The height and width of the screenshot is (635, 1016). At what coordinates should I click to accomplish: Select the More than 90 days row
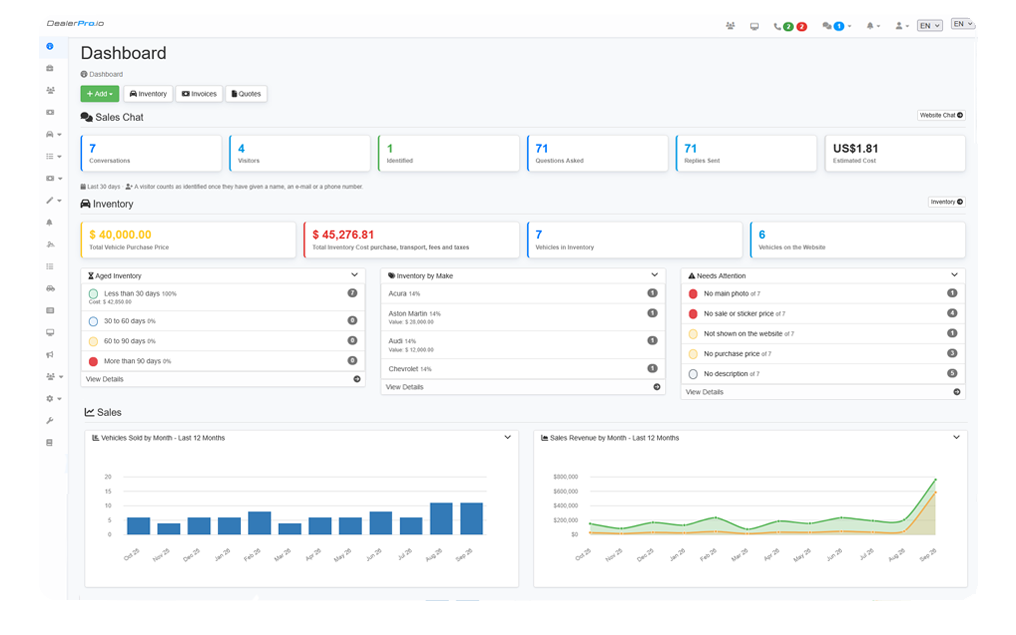pos(223,362)
